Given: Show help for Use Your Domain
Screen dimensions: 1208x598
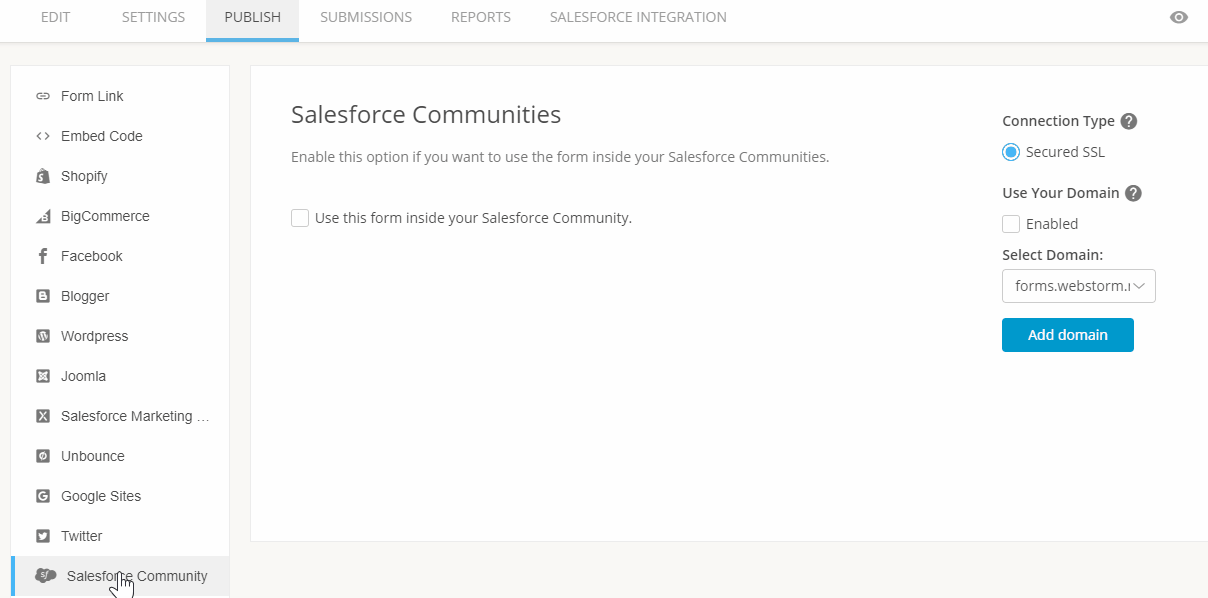Looking at the screenshot, I should (x=1133, y=193).
